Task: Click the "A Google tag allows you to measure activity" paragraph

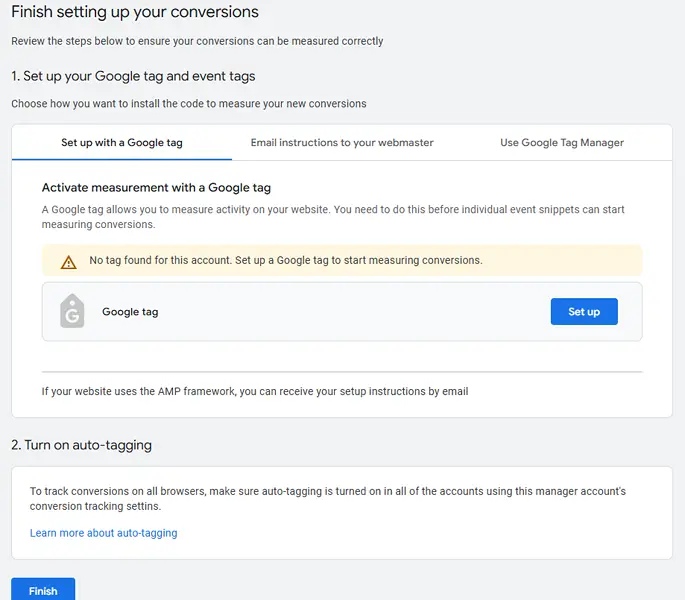Action: pyautogui.click(x=333, y=217)
